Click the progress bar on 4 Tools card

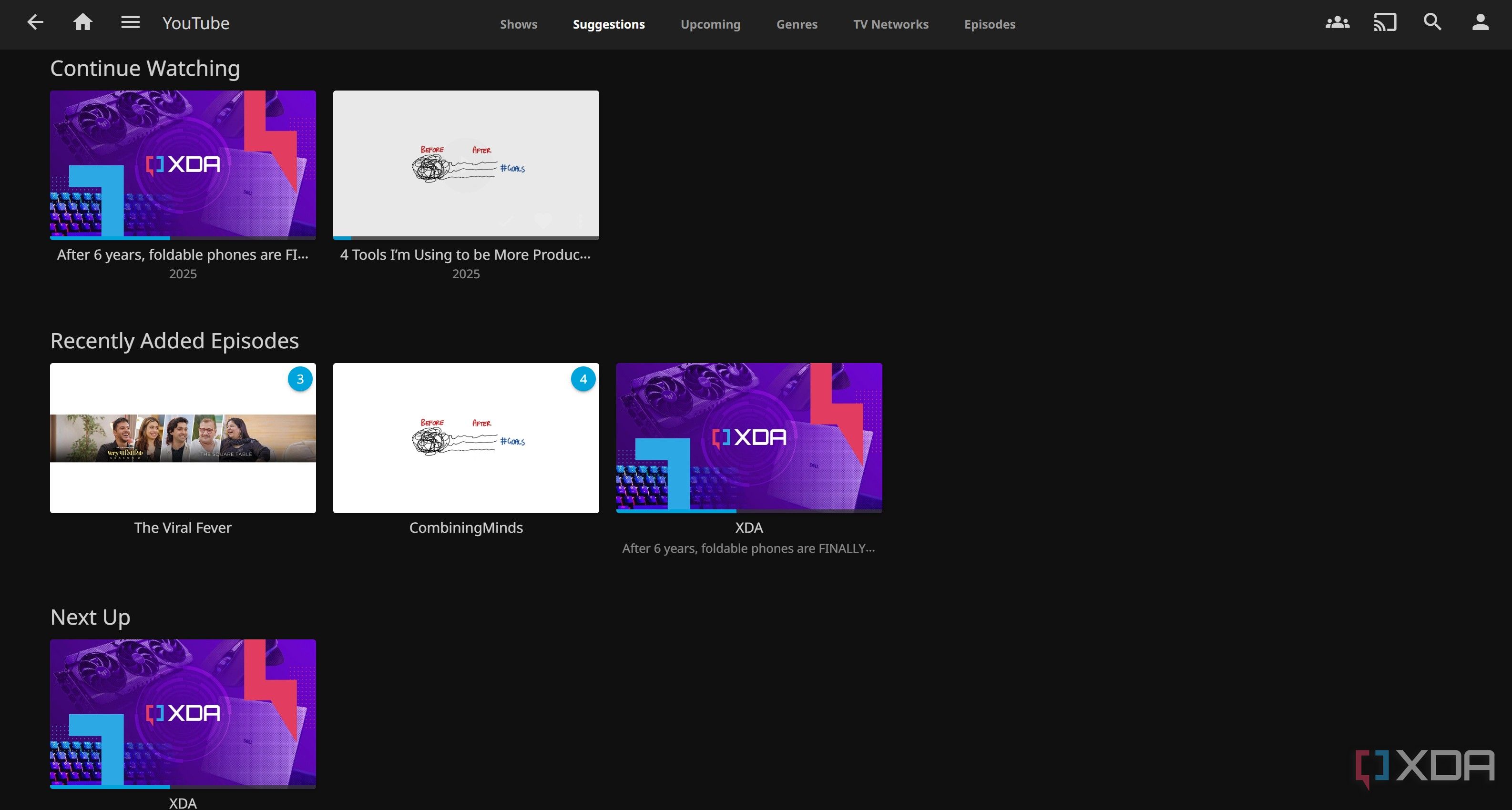[x=465, y=238]
